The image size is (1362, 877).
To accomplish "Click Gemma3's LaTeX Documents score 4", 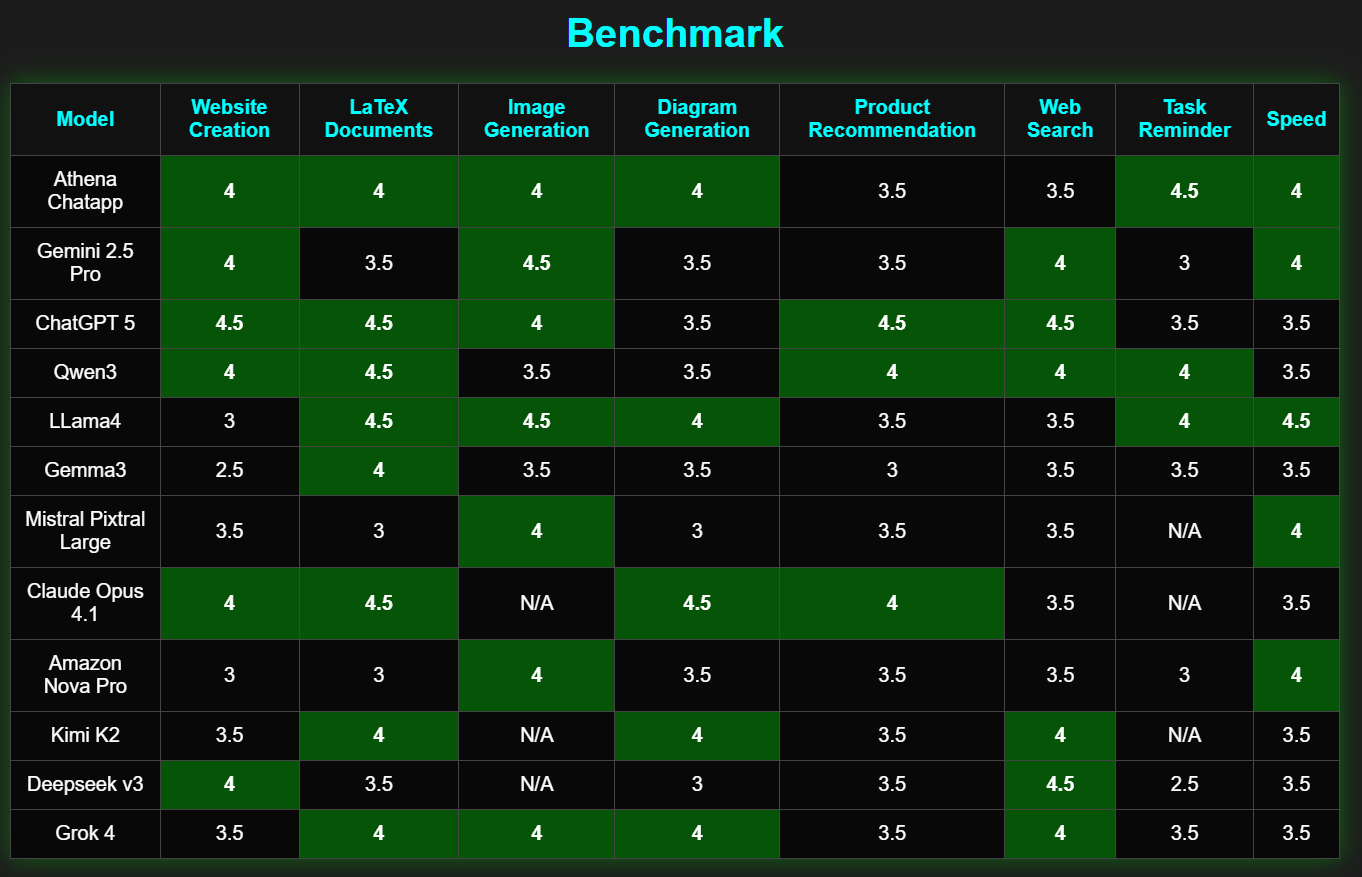I will coord(379,471).
